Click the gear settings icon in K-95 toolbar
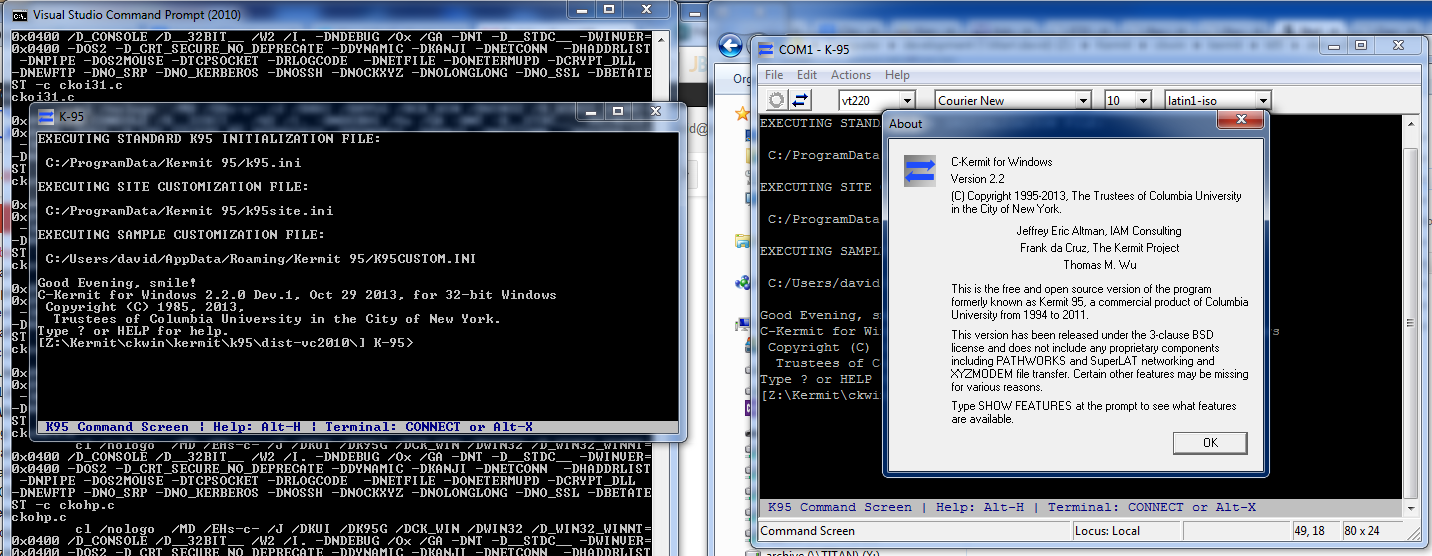The image size is (1432, 556). pyautogui.click(x=777, y=100)
